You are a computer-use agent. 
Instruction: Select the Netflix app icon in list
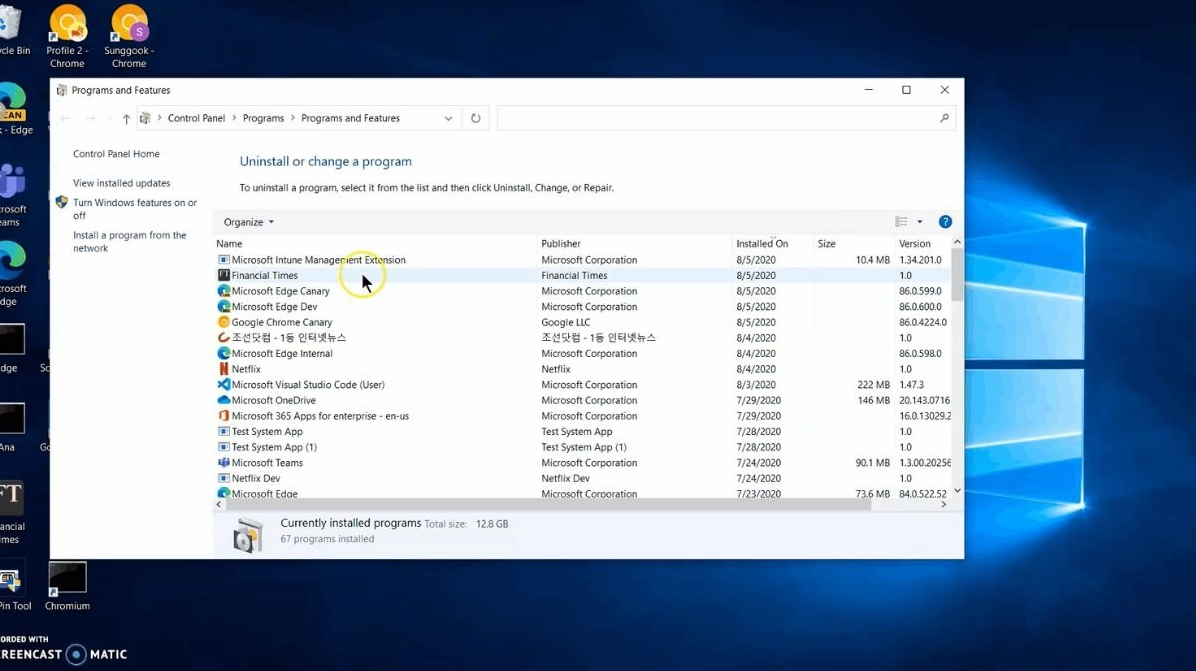tap(224, 369)
